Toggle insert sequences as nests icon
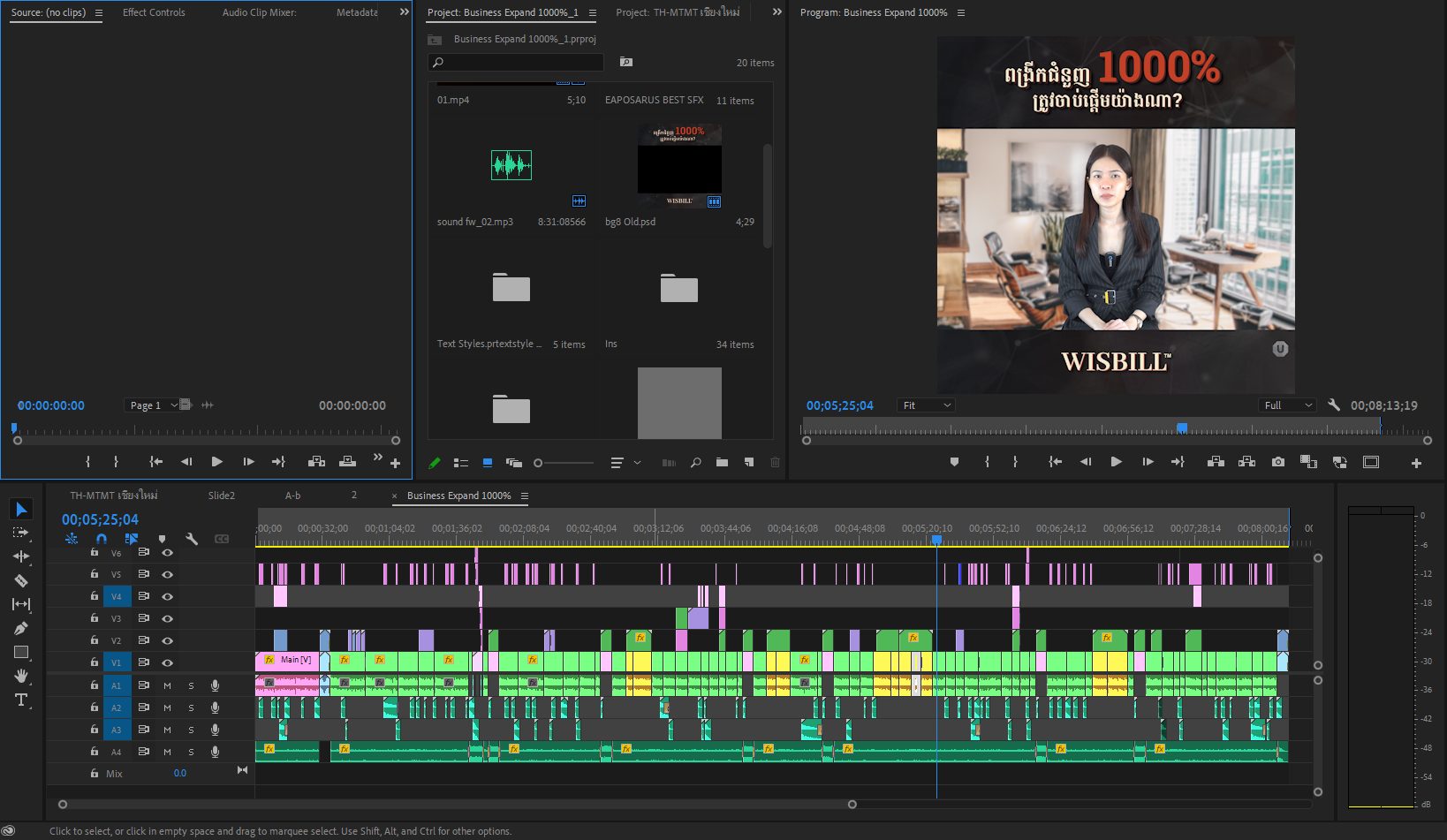The width and height of the screenshot is (1447, 840). pos(72,539)
